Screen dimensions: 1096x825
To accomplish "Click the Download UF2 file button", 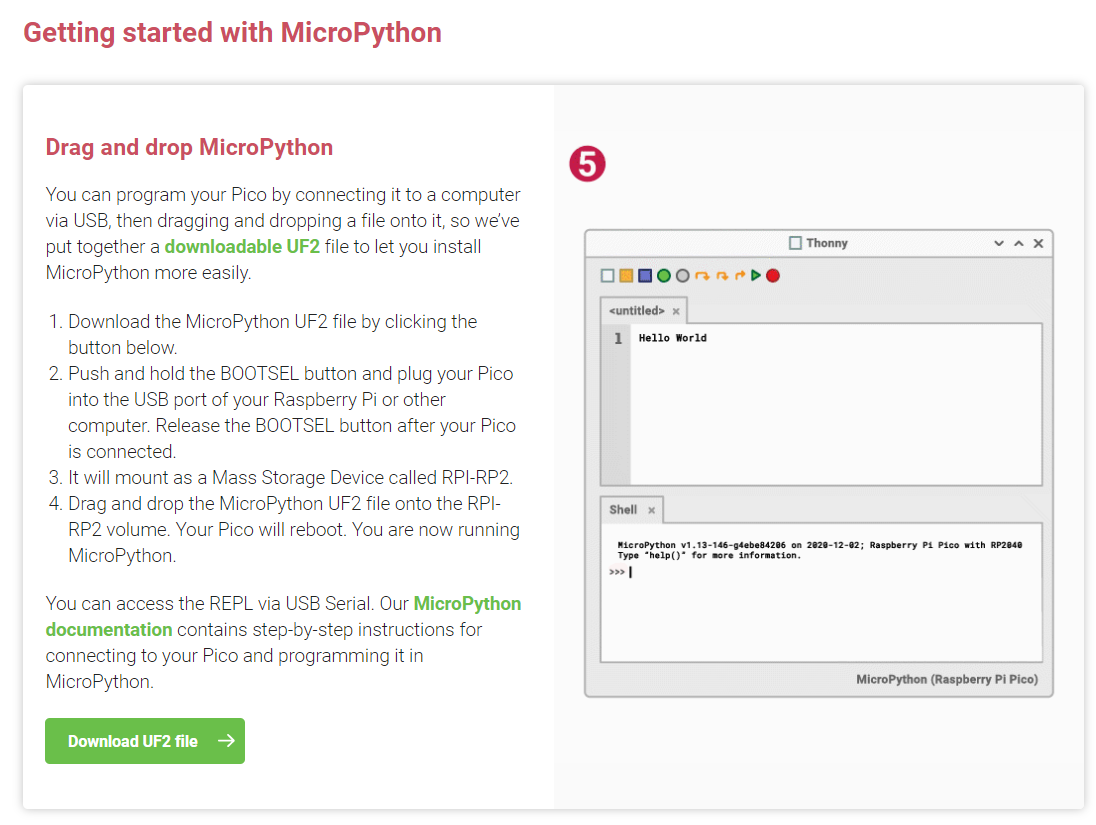I will 145,741.
